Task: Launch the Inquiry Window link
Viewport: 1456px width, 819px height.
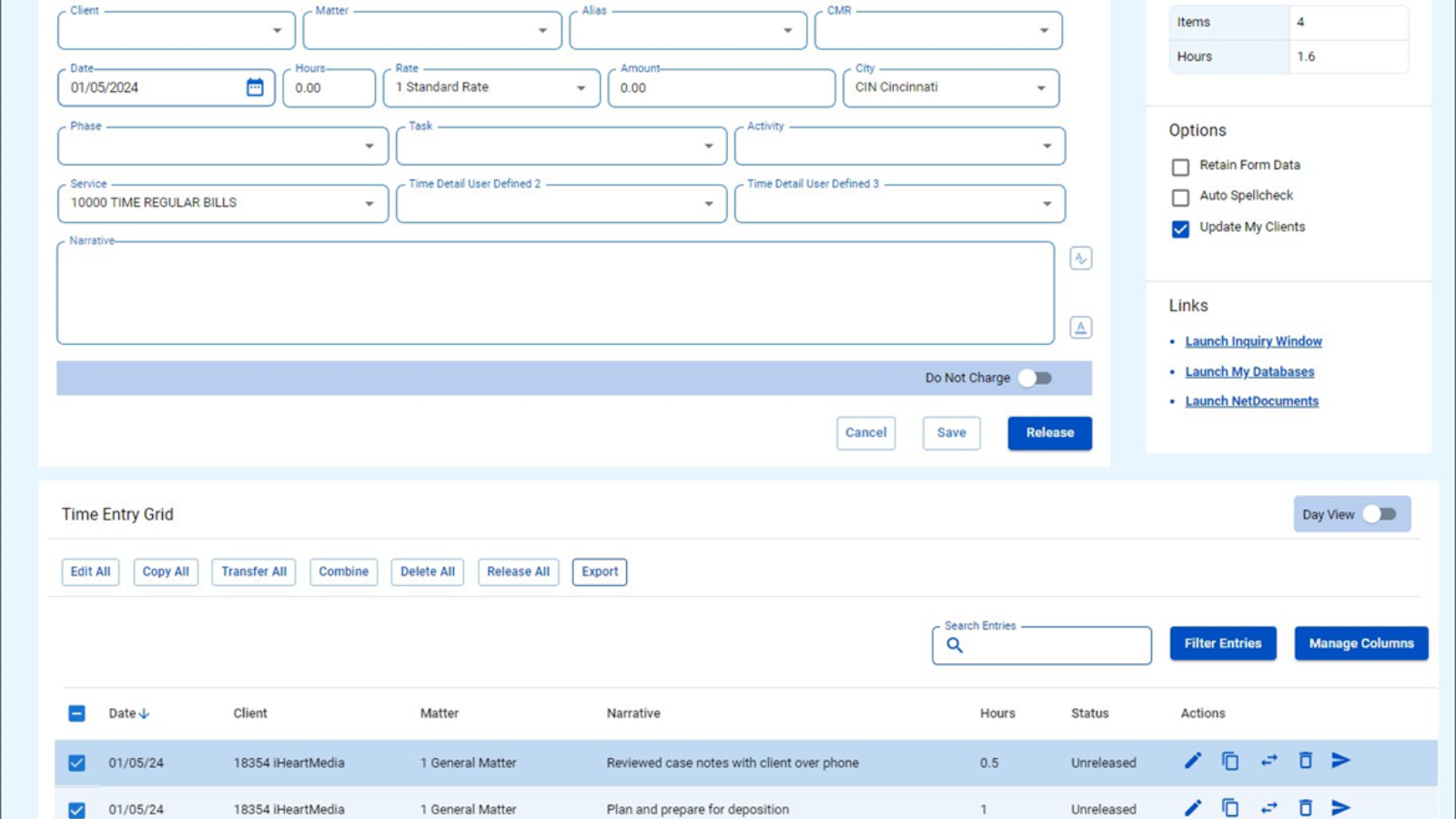Action: 1253,340
